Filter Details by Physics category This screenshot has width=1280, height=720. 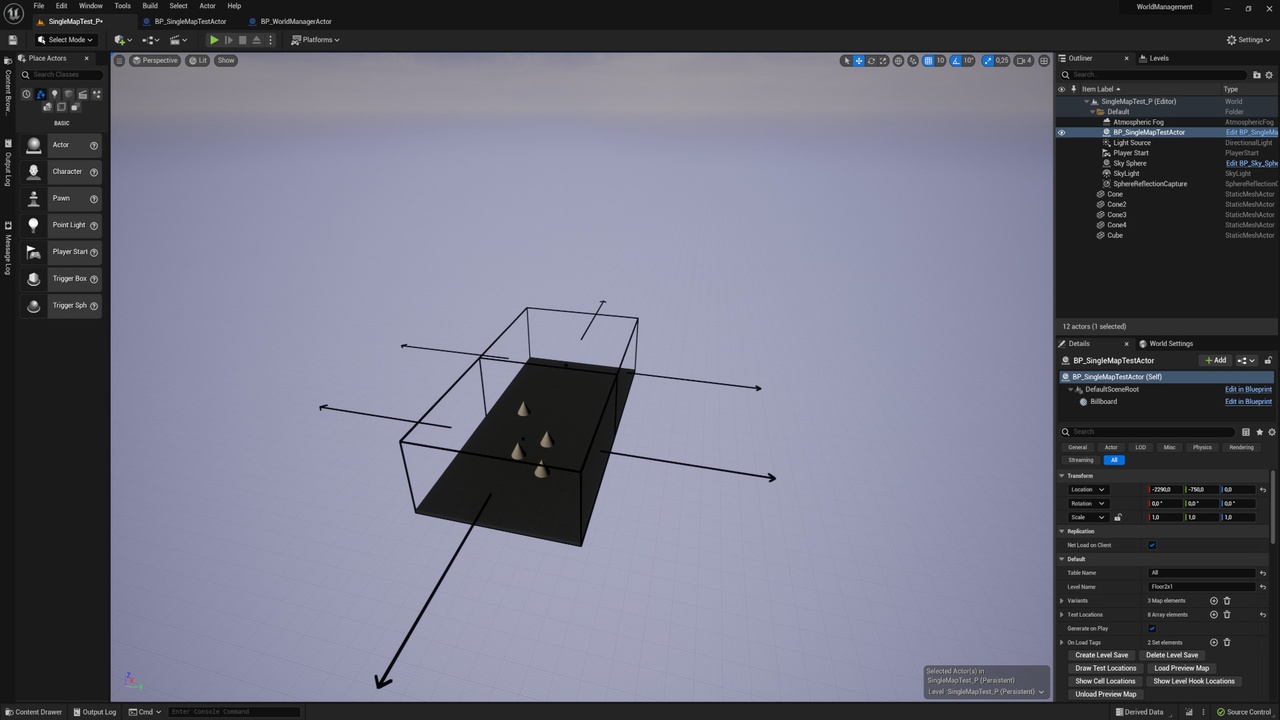point(1202,447)
